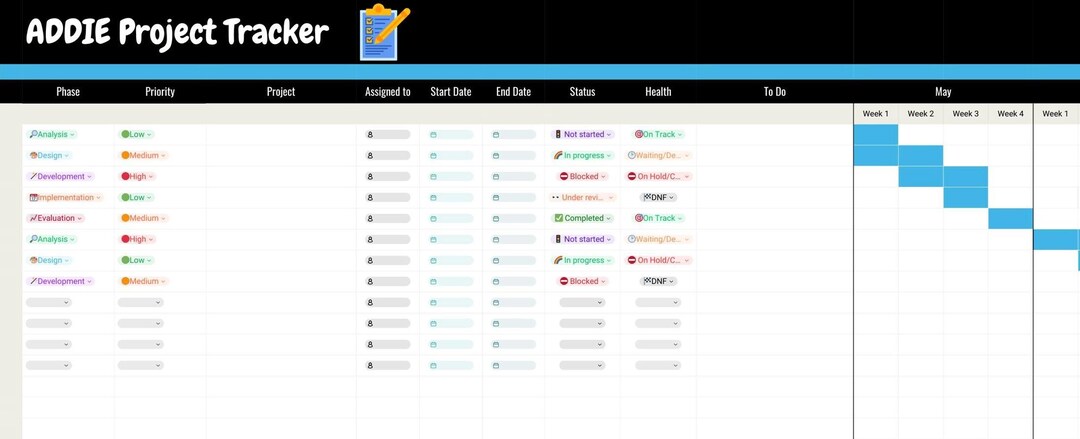Click the To Do cell in the Evaluation row
The height and width of the screenshot is (439, 1080).
(x=775, y=218)
